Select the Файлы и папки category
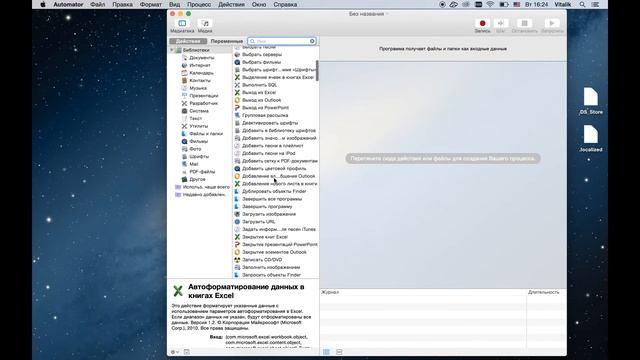This screenshot has width=640, height=360. click(x=206, y=134)
